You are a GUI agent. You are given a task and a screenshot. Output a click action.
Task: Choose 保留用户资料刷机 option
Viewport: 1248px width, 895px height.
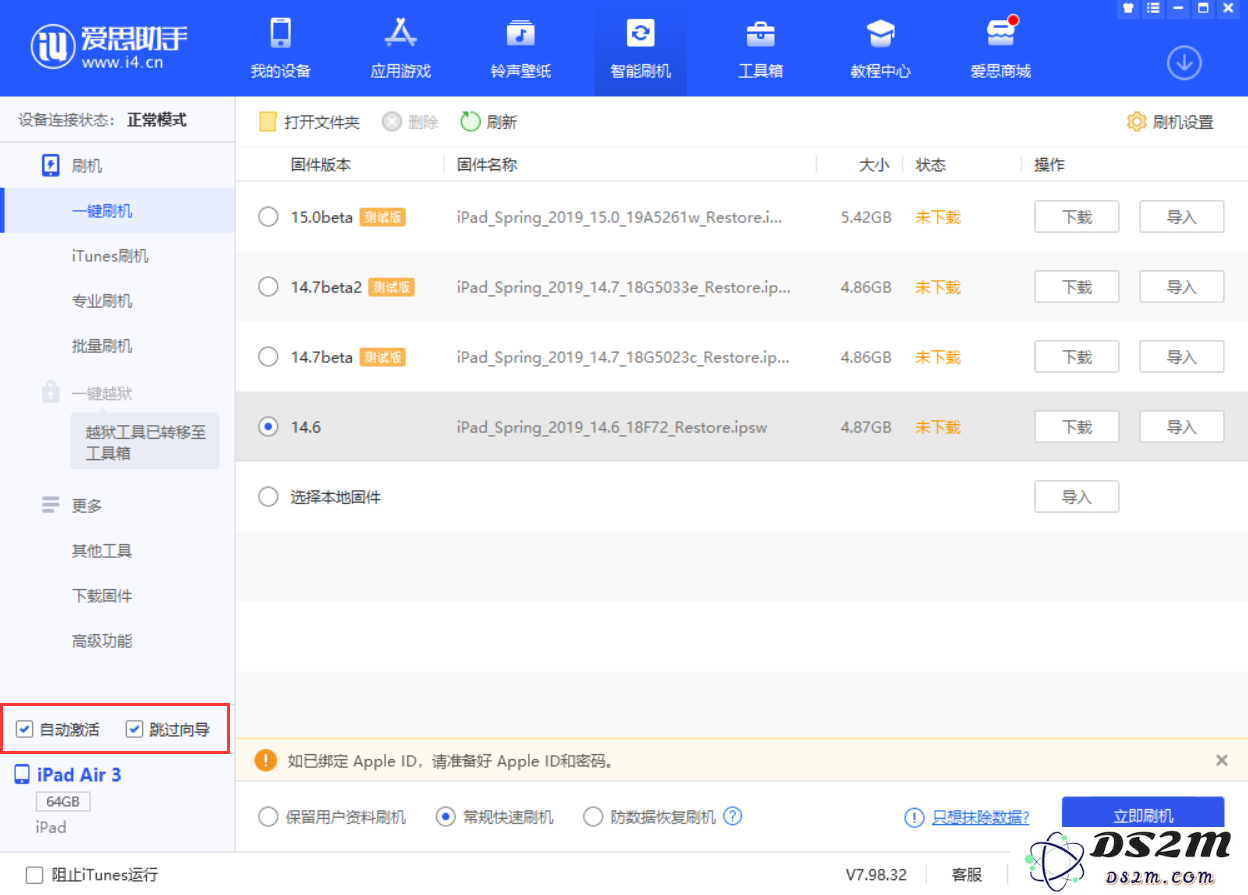(268, 817)
